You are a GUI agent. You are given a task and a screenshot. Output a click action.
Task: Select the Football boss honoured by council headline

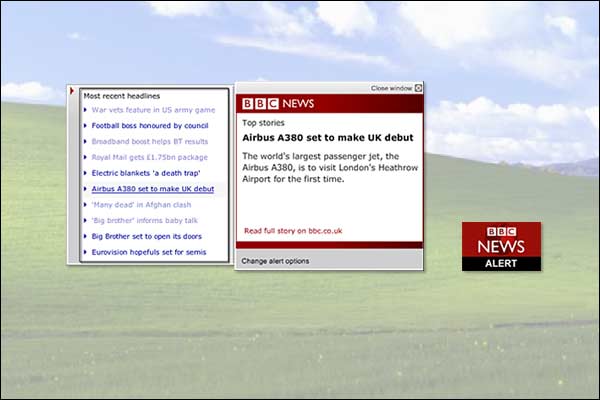[150, 126]
